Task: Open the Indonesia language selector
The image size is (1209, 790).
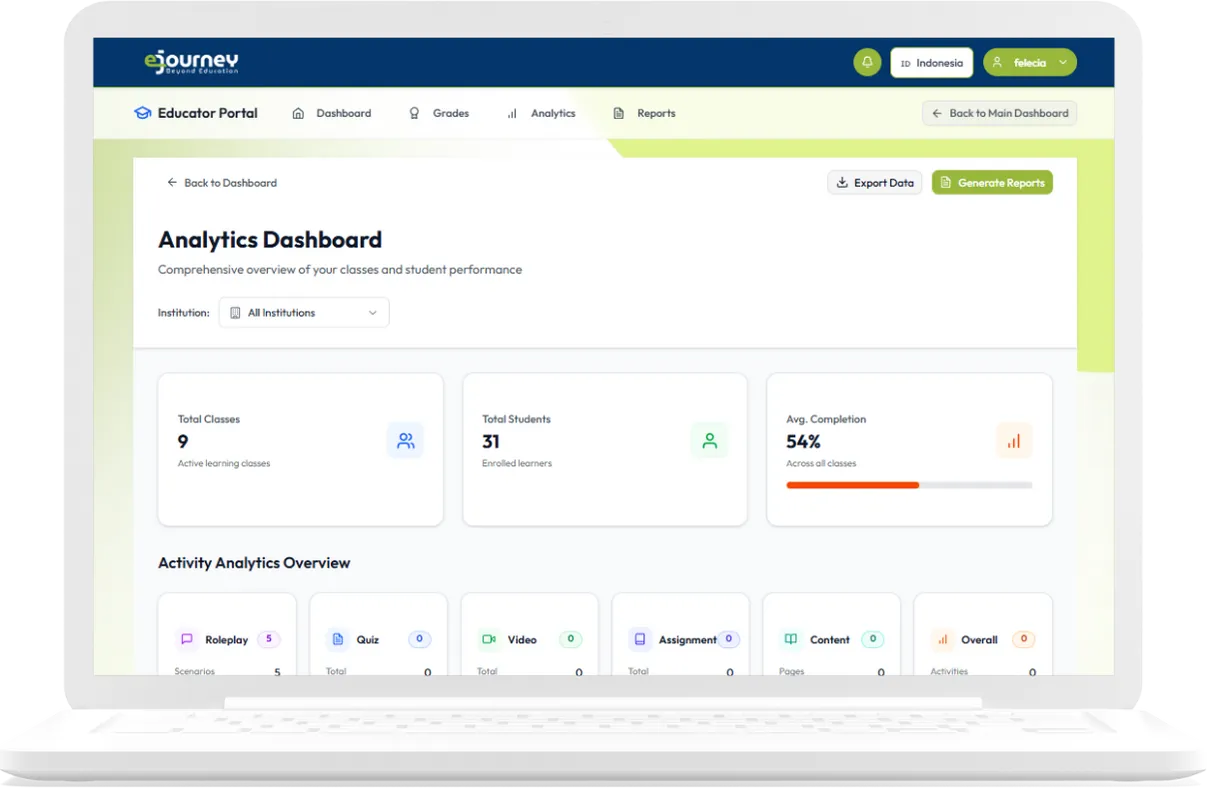Action: click(x=931, y=62)
